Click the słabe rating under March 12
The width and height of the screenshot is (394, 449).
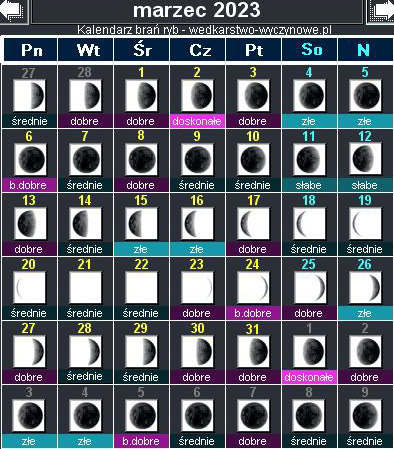pos(365,185)
